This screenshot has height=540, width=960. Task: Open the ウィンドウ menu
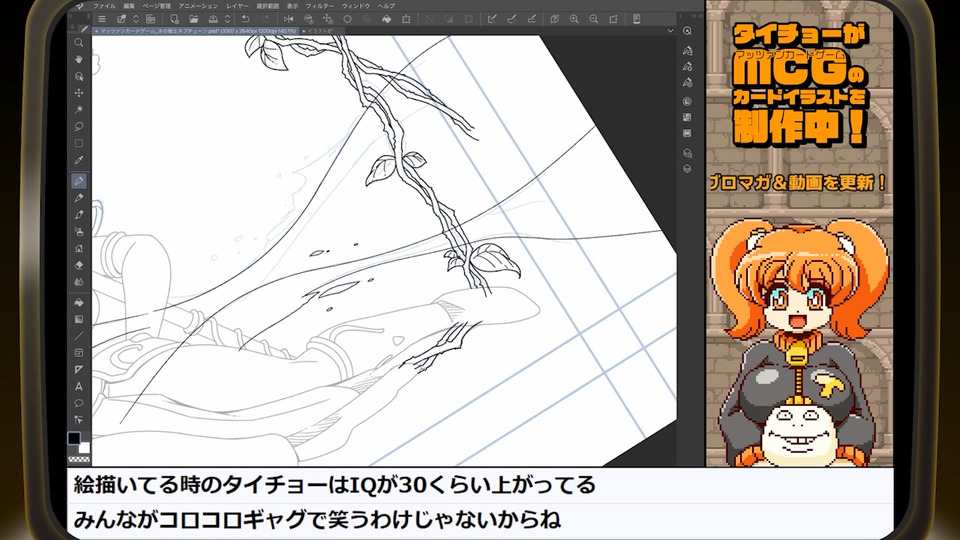point(356,6)
